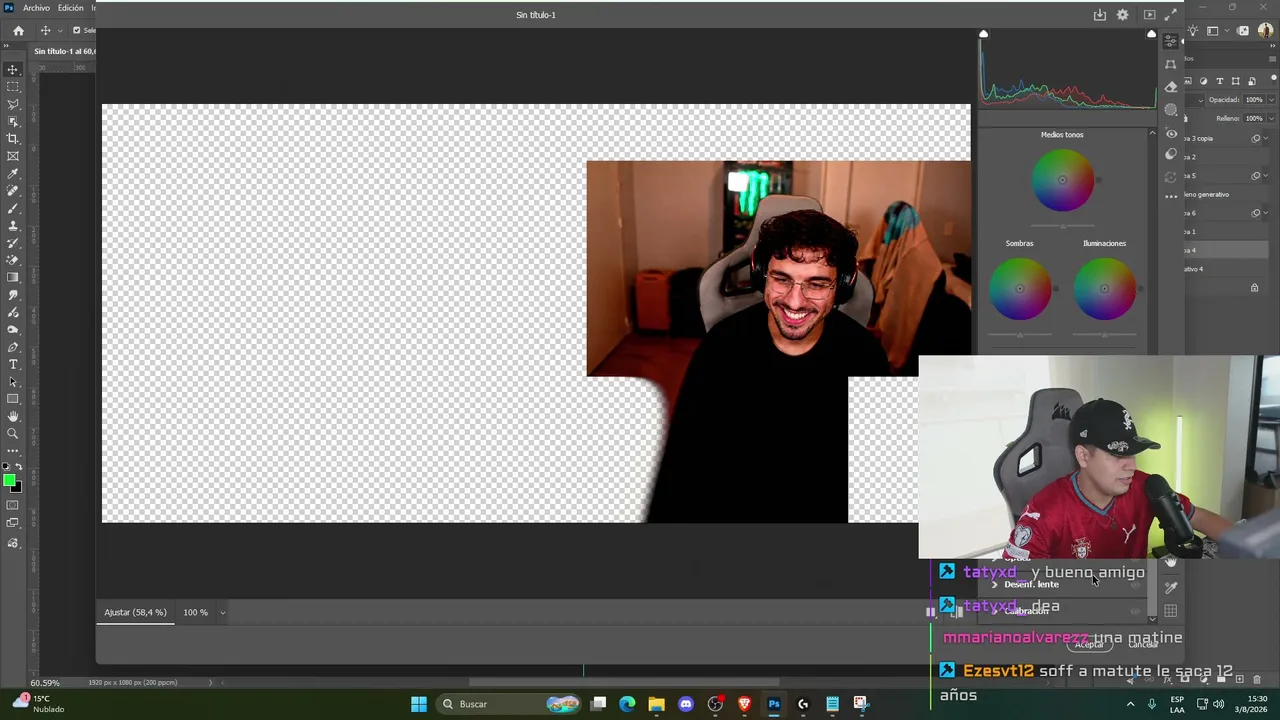
Task: Open the 100 % zoom level dropdown
Action: pyautogui.click(x=222, y=613)
